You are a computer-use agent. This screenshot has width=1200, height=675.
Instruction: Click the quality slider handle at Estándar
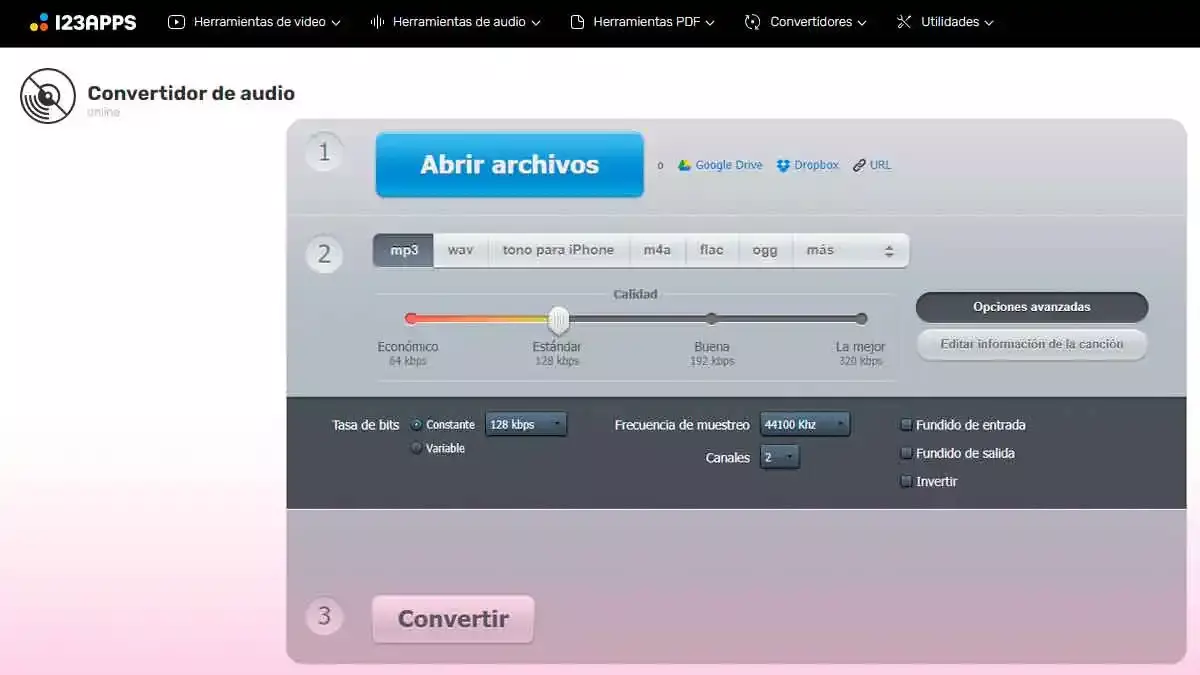pyautogui.click(x=559, y=320)
